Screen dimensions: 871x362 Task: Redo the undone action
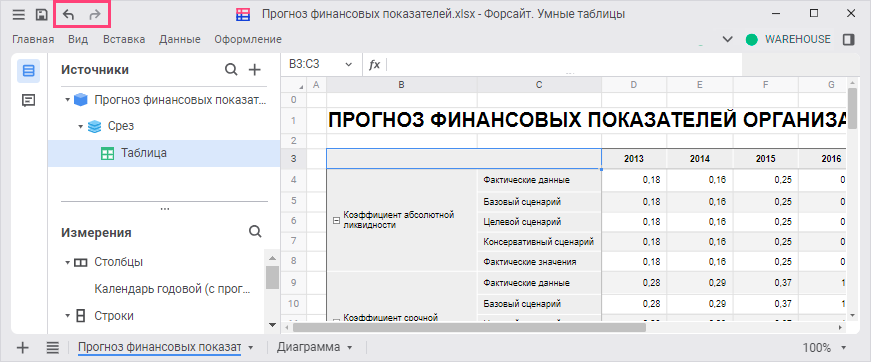click(x=95, y=15)
